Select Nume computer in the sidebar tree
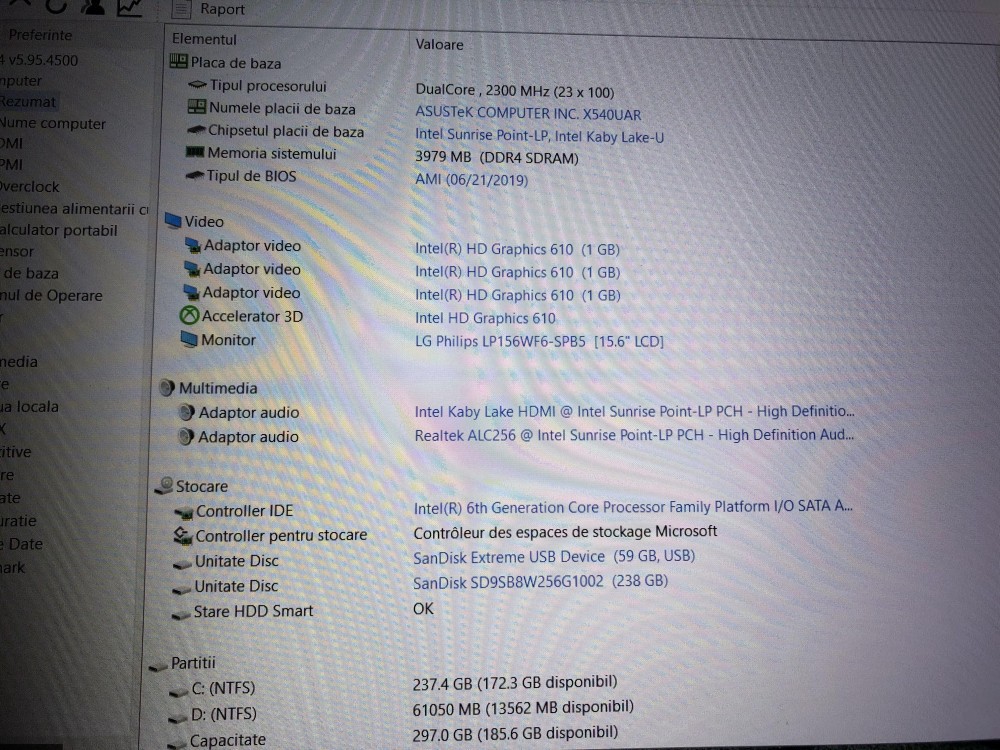 pyautogui.click(x=53, y=123)
